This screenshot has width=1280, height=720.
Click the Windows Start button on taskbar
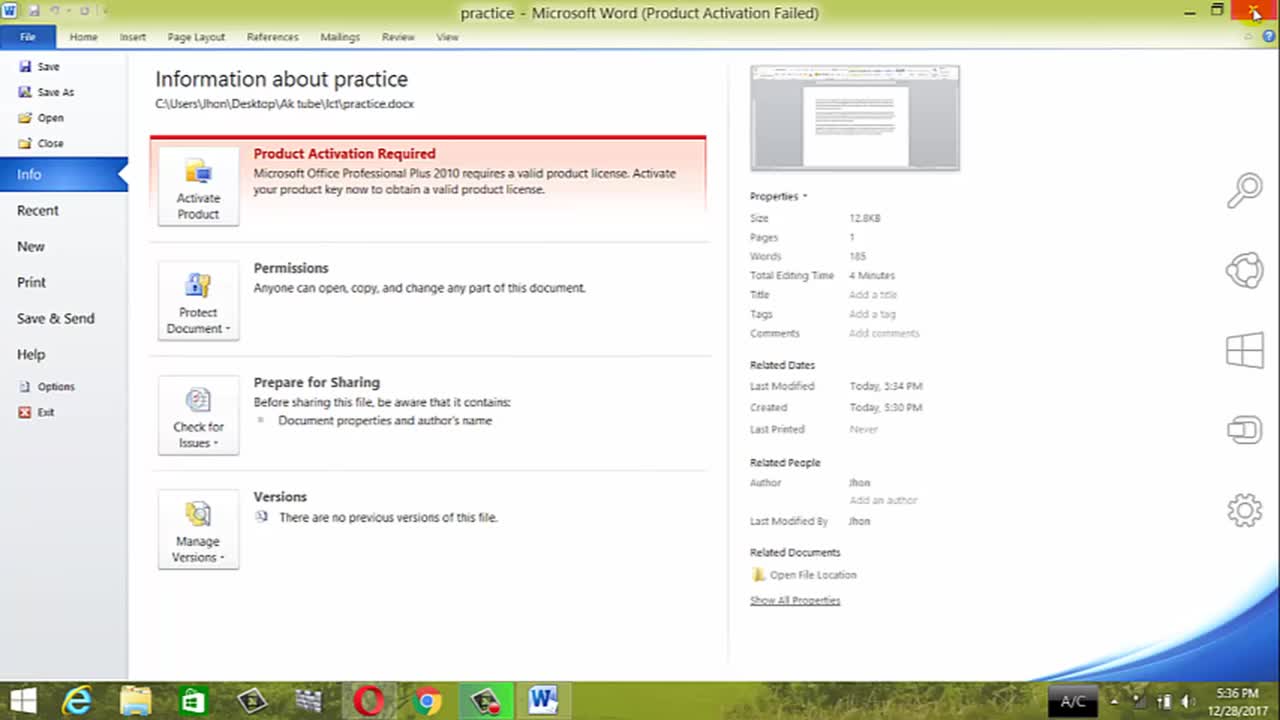[23, 701]
